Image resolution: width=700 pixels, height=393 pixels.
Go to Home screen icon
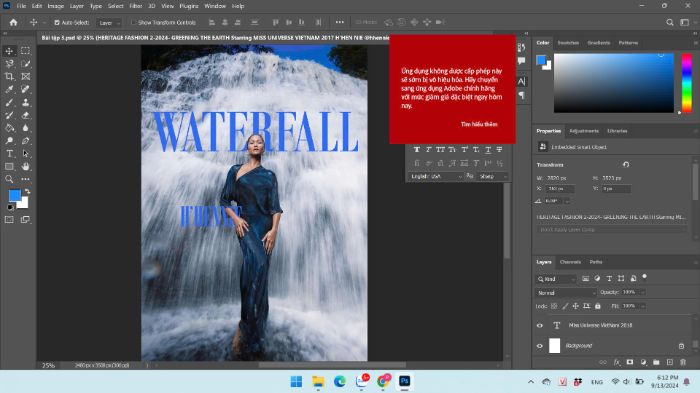click(x=13, y=22)
